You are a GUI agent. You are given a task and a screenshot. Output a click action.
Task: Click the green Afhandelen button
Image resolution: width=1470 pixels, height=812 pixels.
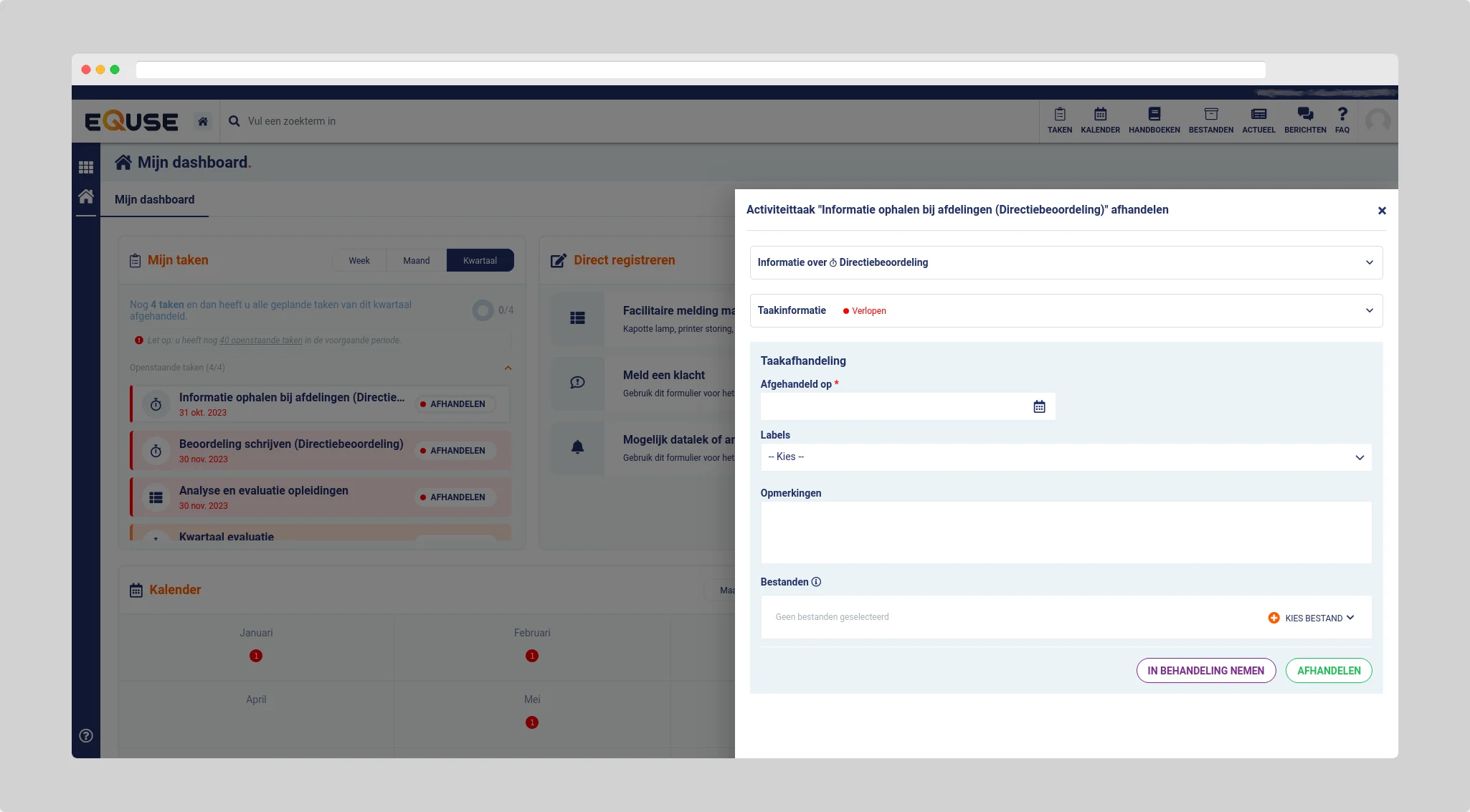[x=1328, y=670]
